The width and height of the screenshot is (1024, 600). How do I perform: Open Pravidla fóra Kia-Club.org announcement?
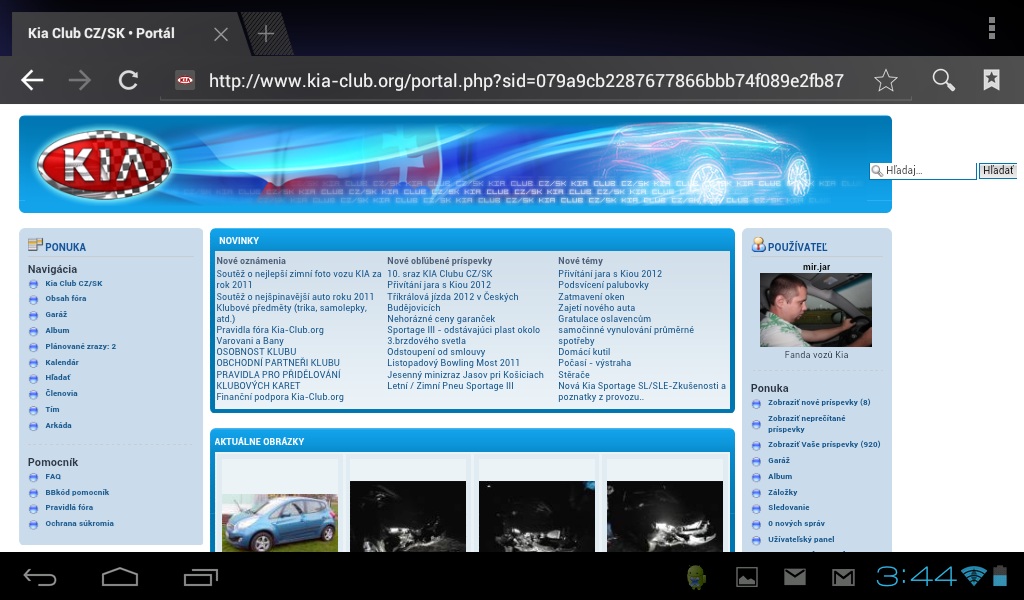[270, 330]
